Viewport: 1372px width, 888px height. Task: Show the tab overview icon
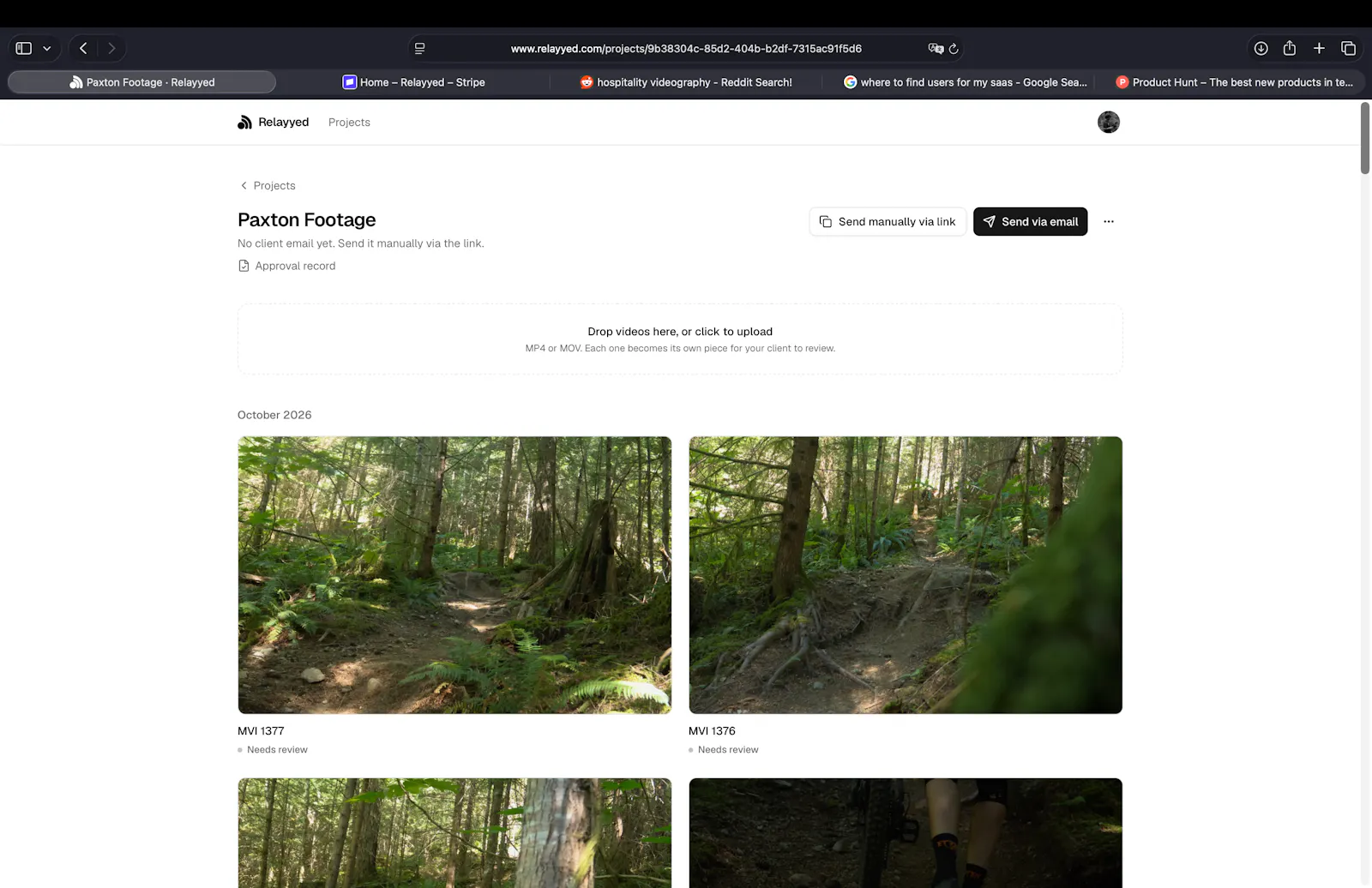point(1348,48)
